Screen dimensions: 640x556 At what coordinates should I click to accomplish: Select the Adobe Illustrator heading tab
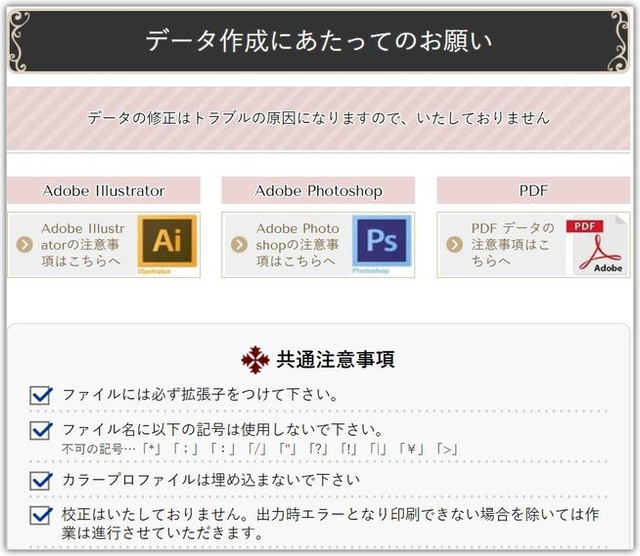pyautogui.click(x=104, y=190)
